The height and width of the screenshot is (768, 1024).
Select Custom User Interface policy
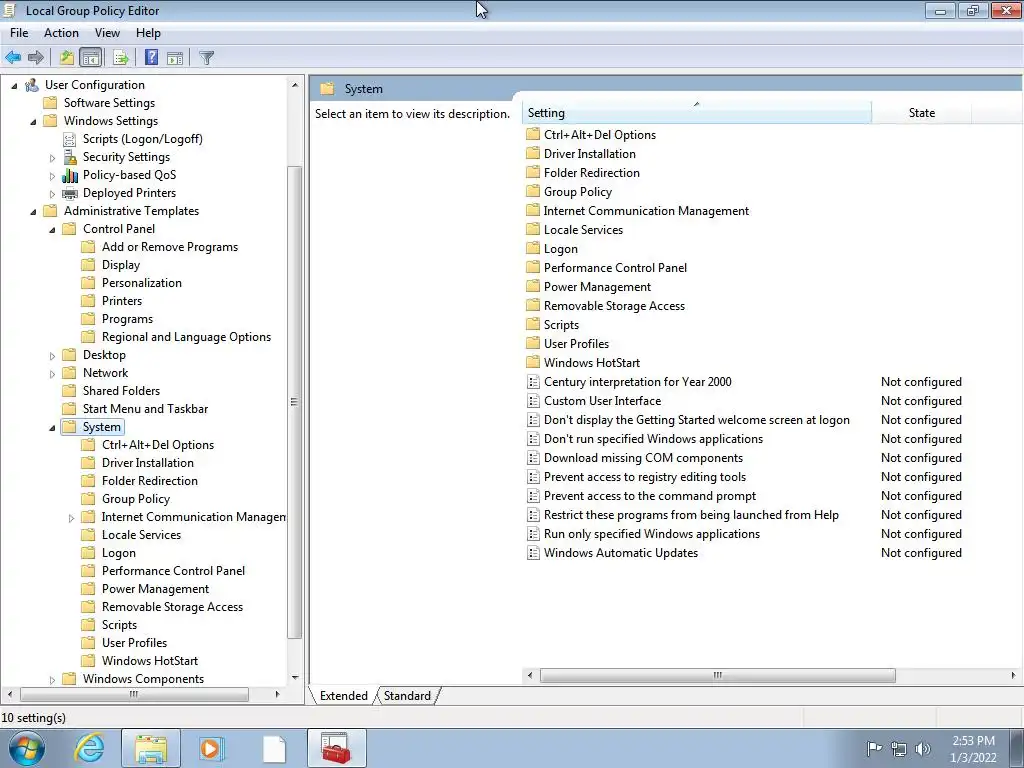(x=602, y=400)
